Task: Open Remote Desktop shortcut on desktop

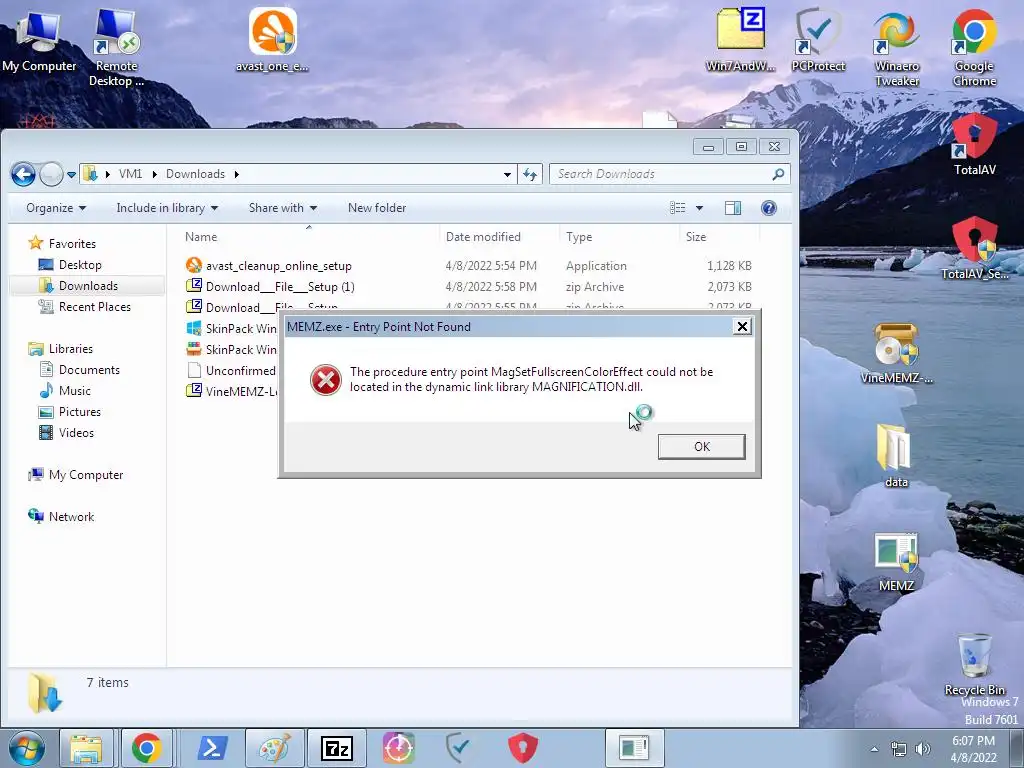Action: tap(116, 47)
